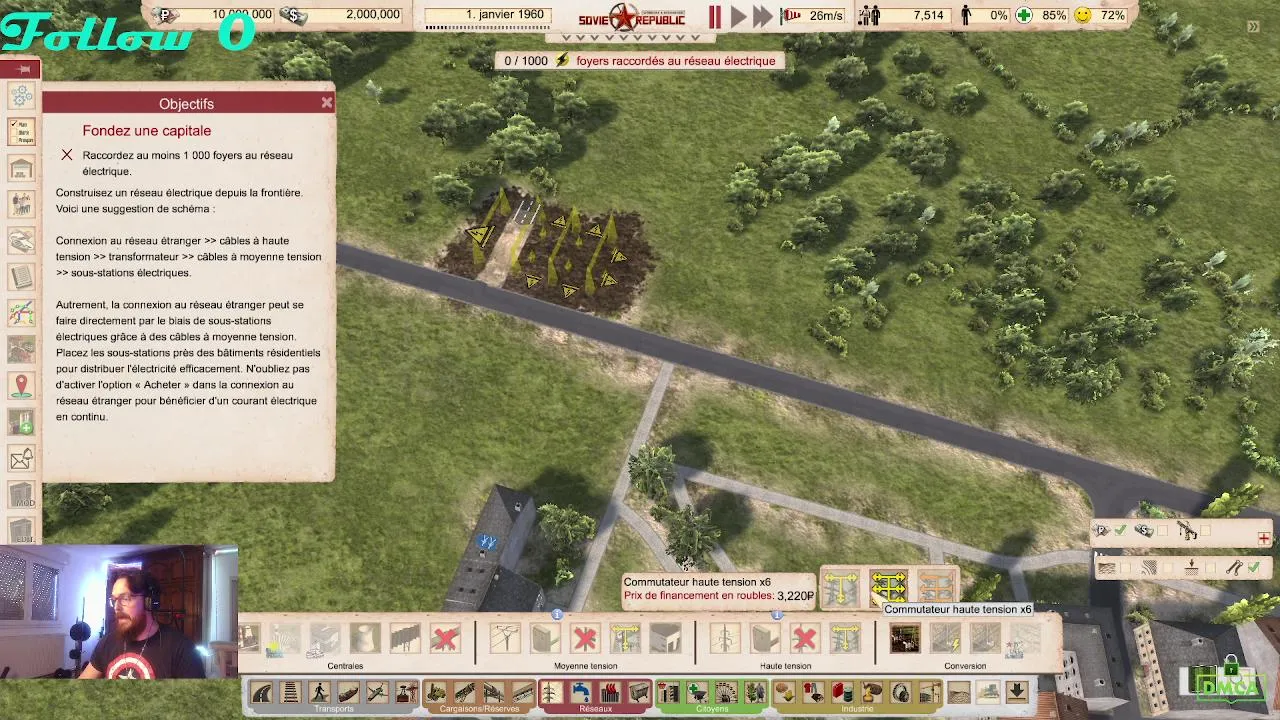The width and height of the screenshot is (1280, 720).
Task: Open the settings gears in left sidebar
Action: pyautogui.click(x=21, y=97)
